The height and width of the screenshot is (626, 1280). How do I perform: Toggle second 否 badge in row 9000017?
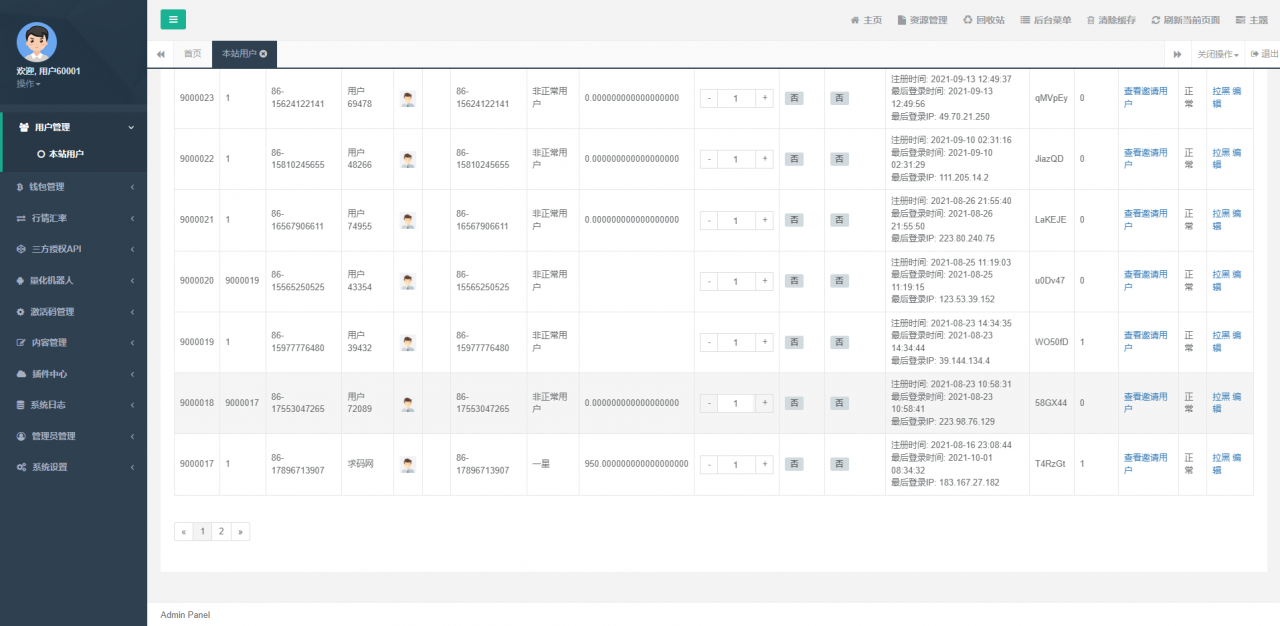tap(840, 464)
